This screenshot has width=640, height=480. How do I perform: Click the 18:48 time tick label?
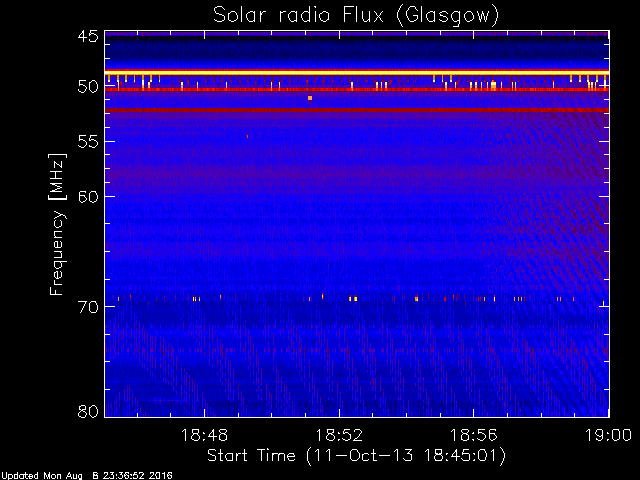click(204, 435)
